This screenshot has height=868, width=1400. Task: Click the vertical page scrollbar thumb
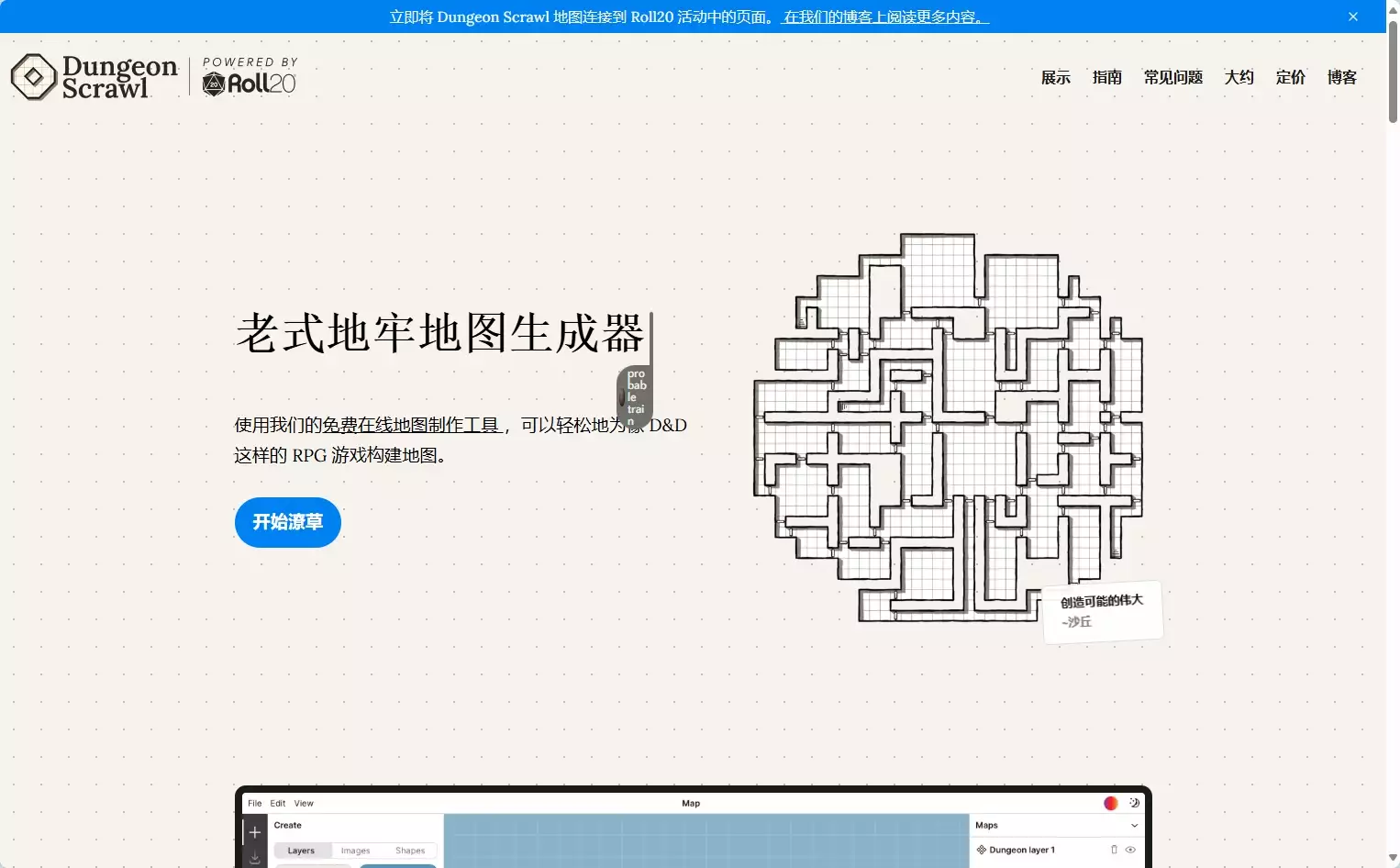[x=1393, y=71]
